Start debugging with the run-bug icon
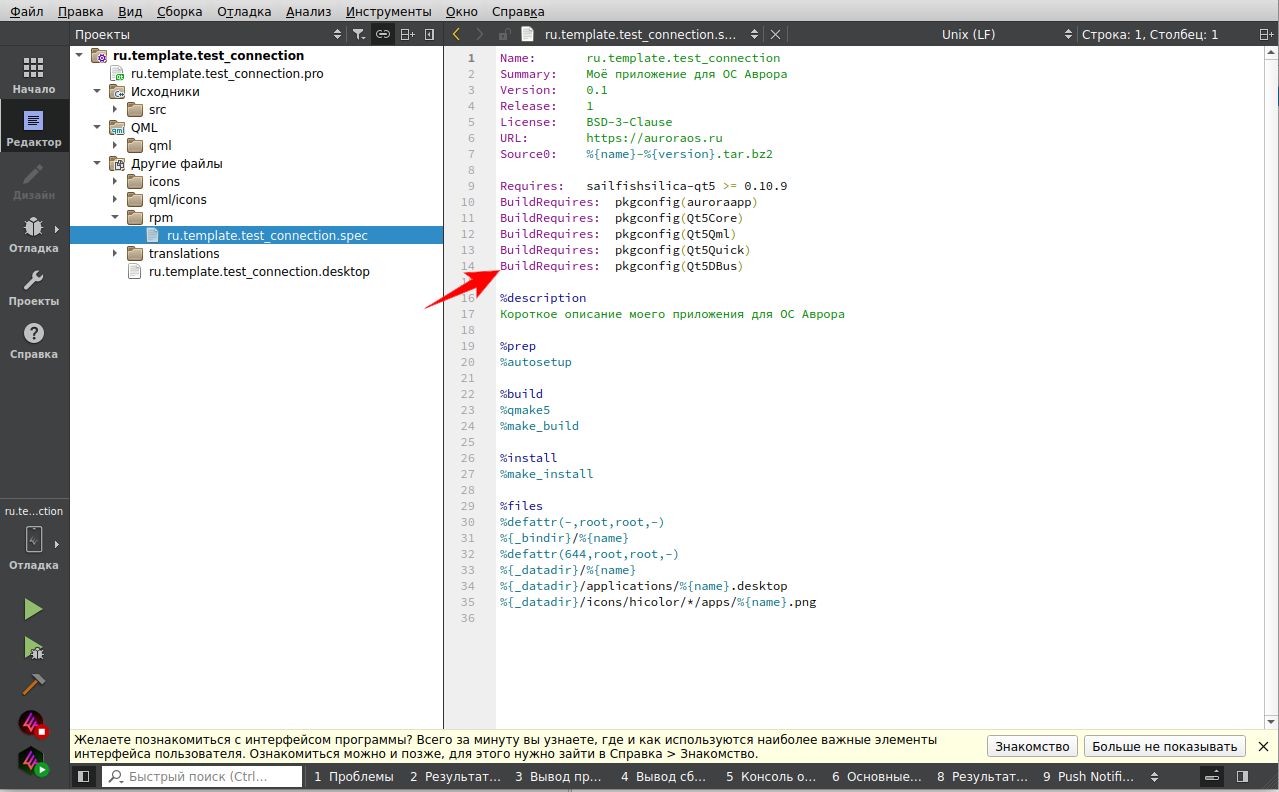 (33, 648)
